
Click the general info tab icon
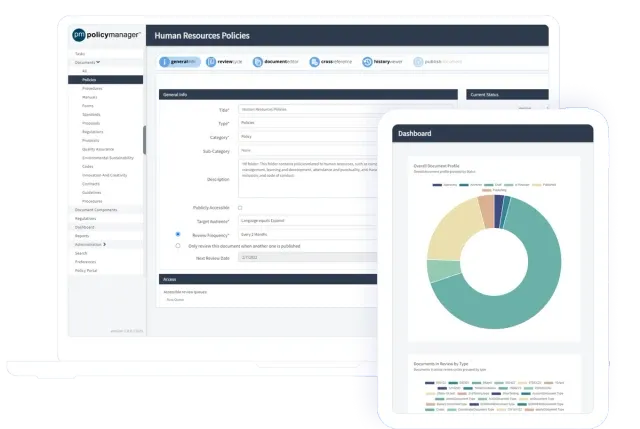coord(164,62)
